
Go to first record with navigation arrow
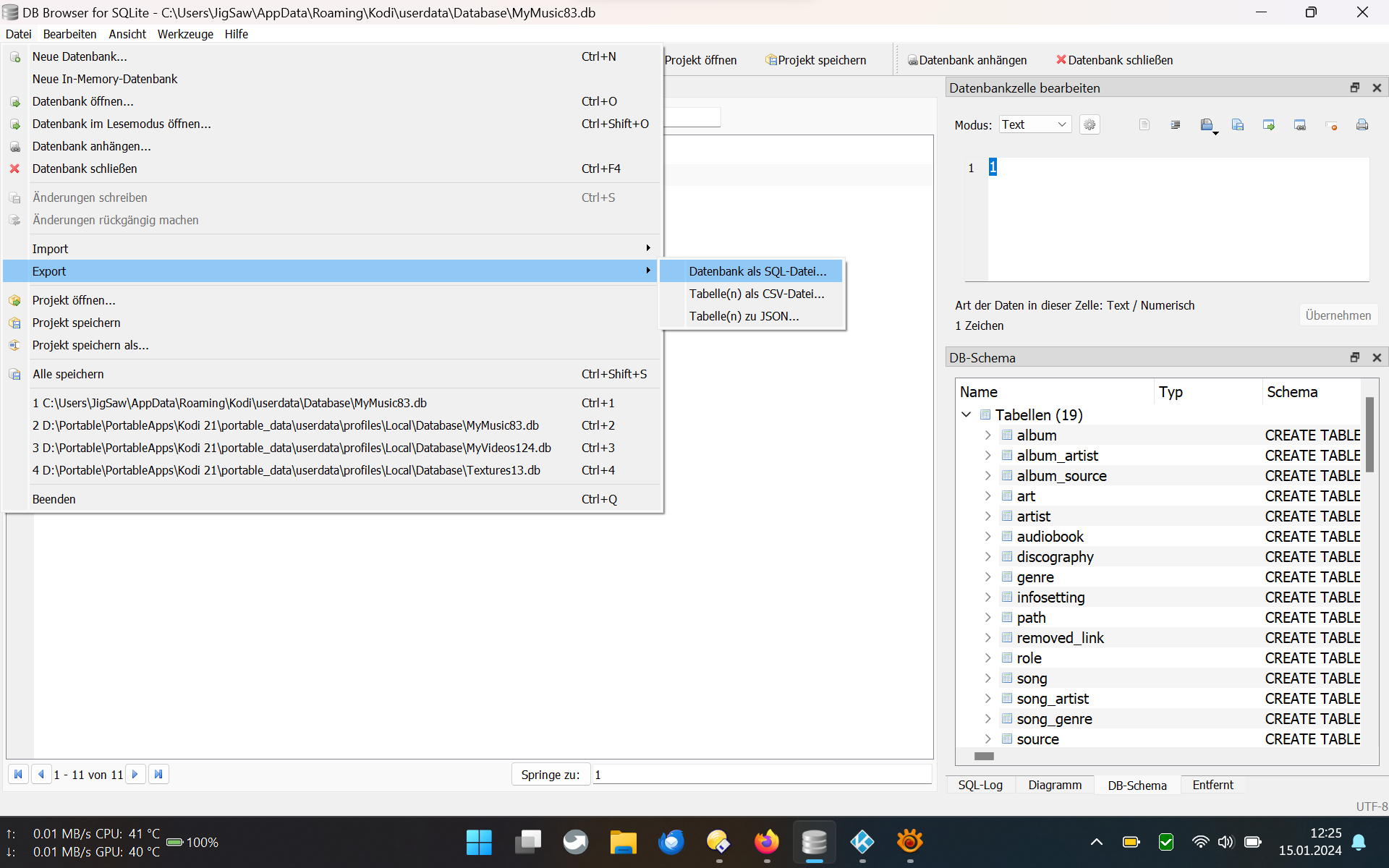(x=18, y=774)
